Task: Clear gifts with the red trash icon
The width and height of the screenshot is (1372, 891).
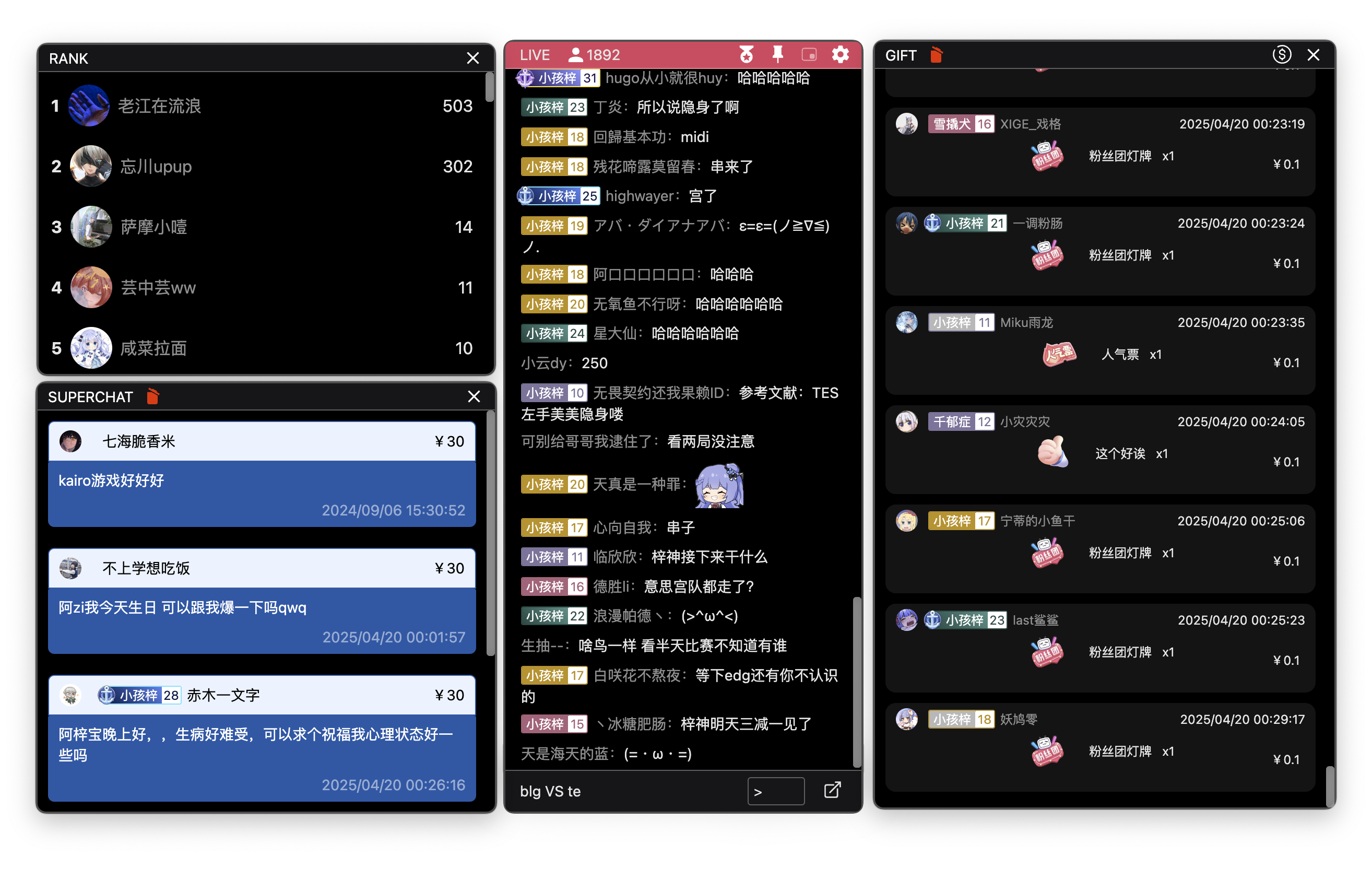Action: pyautogui.click(x=936, y=55)
